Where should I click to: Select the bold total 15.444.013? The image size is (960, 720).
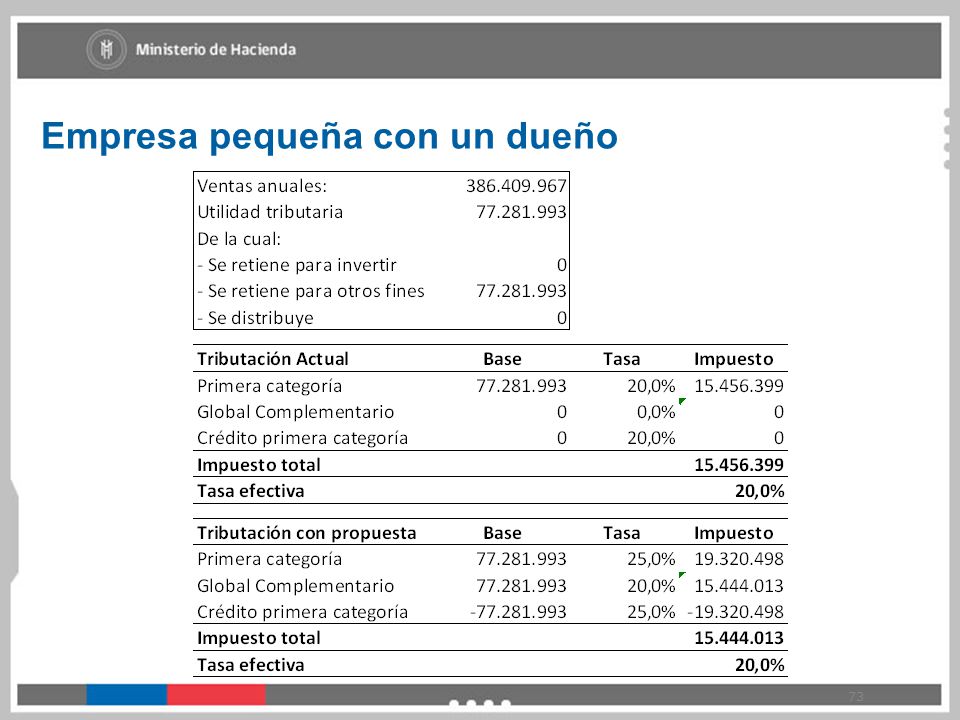pos(738,638)
